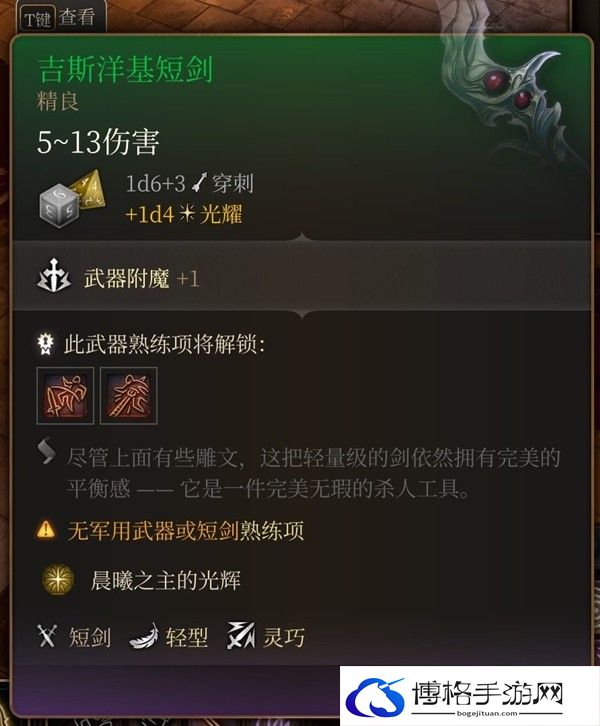
Task: Click the yellow warning triangle icon
Action: pyautogui.click(x=46, y=529)
